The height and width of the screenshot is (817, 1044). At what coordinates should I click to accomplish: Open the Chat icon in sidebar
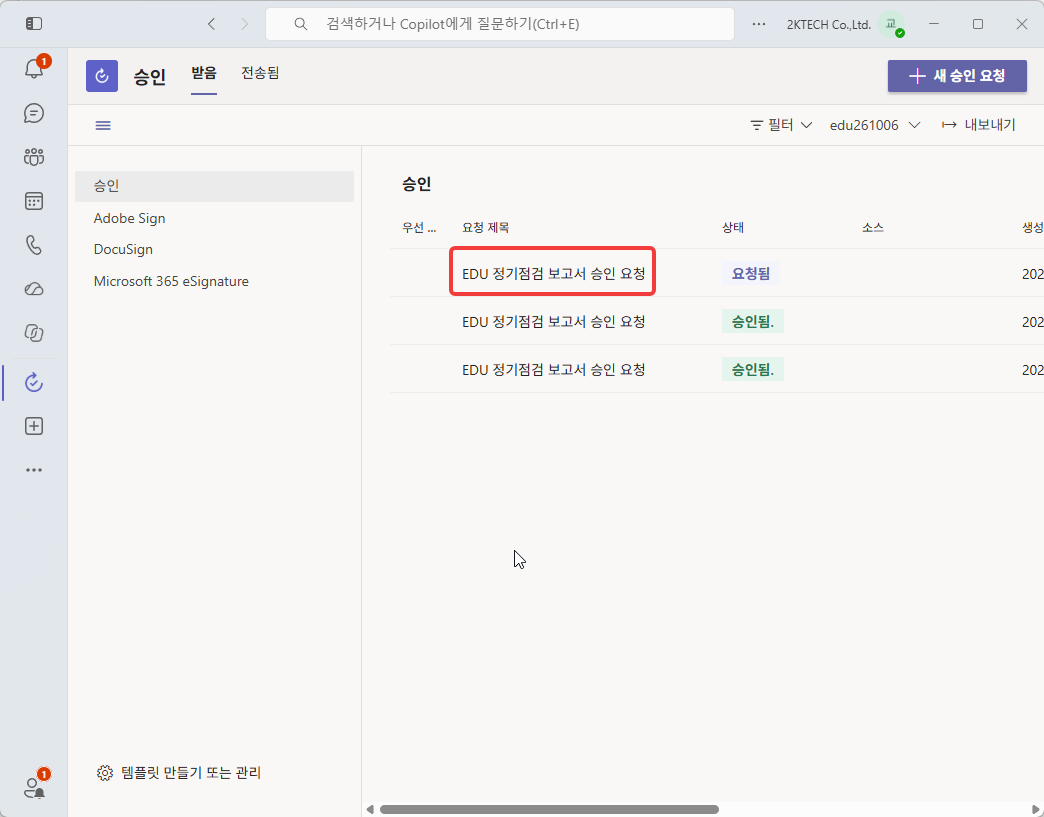click(x=34, y=113)
